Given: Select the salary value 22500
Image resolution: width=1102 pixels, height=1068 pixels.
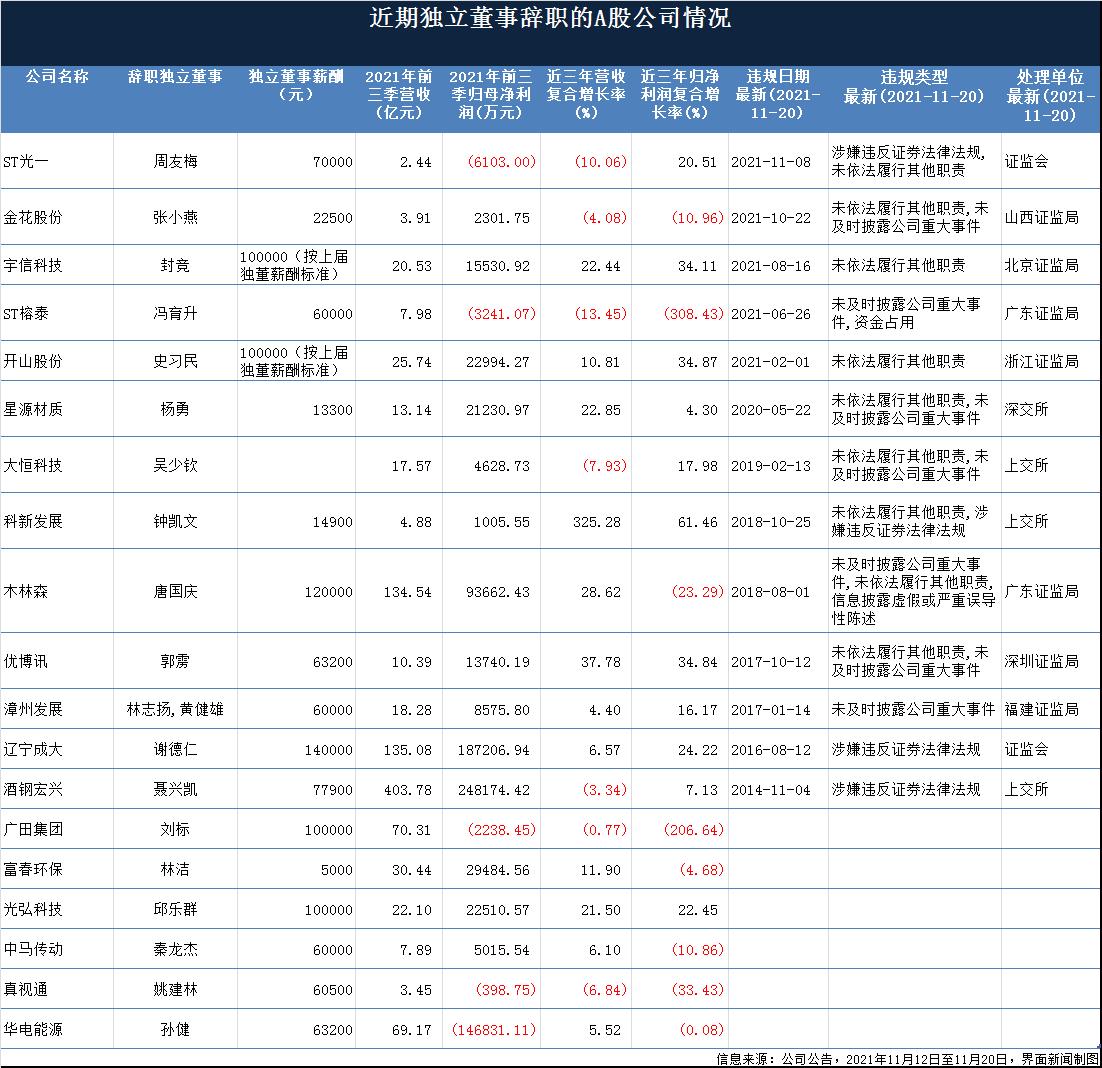Looking at the screenshot, I should [x=332, y=219].
